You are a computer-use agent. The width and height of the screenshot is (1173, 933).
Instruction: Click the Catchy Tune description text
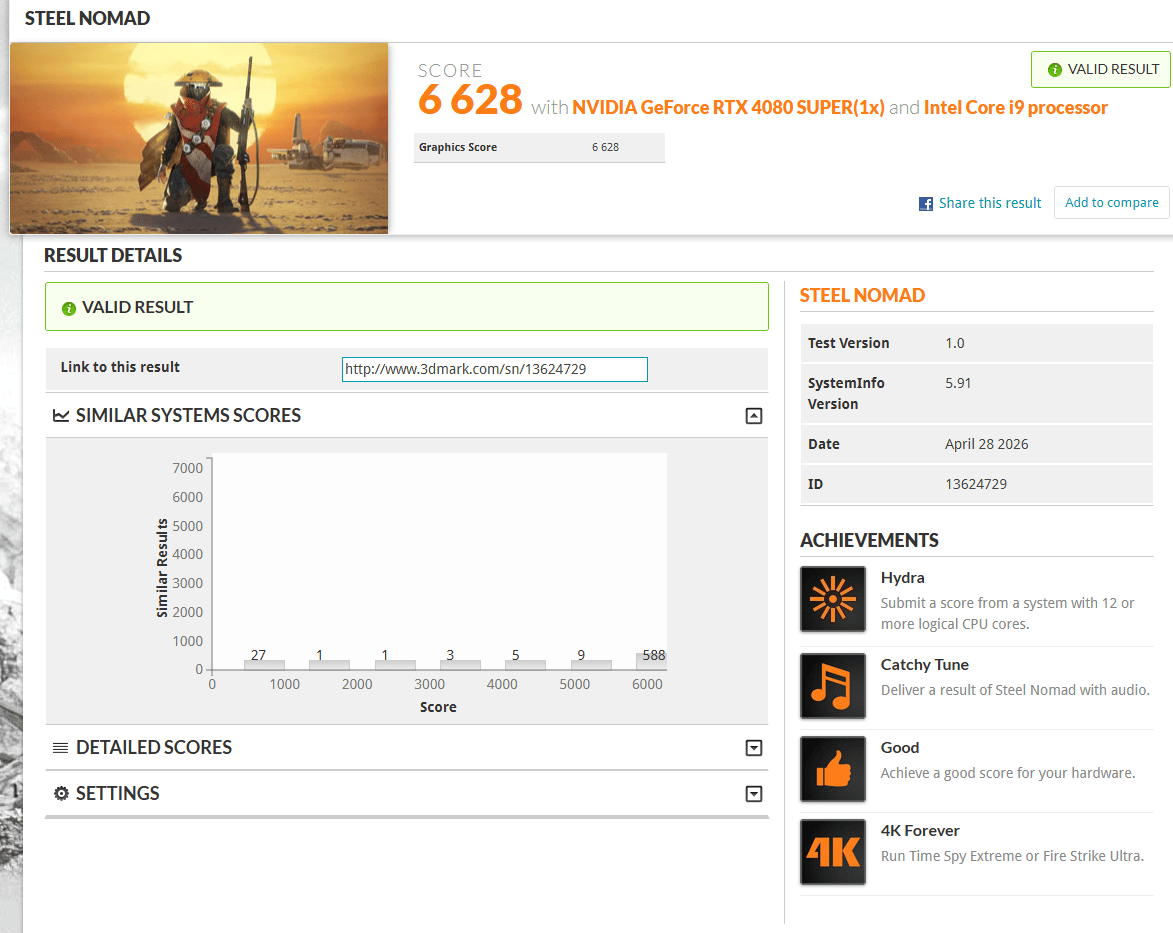point(1014,690)
